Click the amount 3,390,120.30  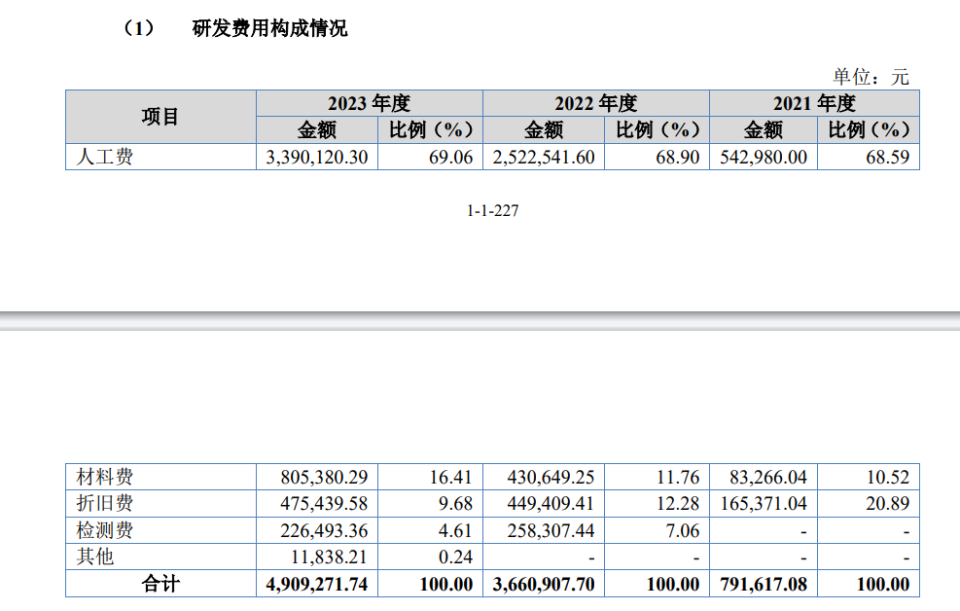(317, 157)
